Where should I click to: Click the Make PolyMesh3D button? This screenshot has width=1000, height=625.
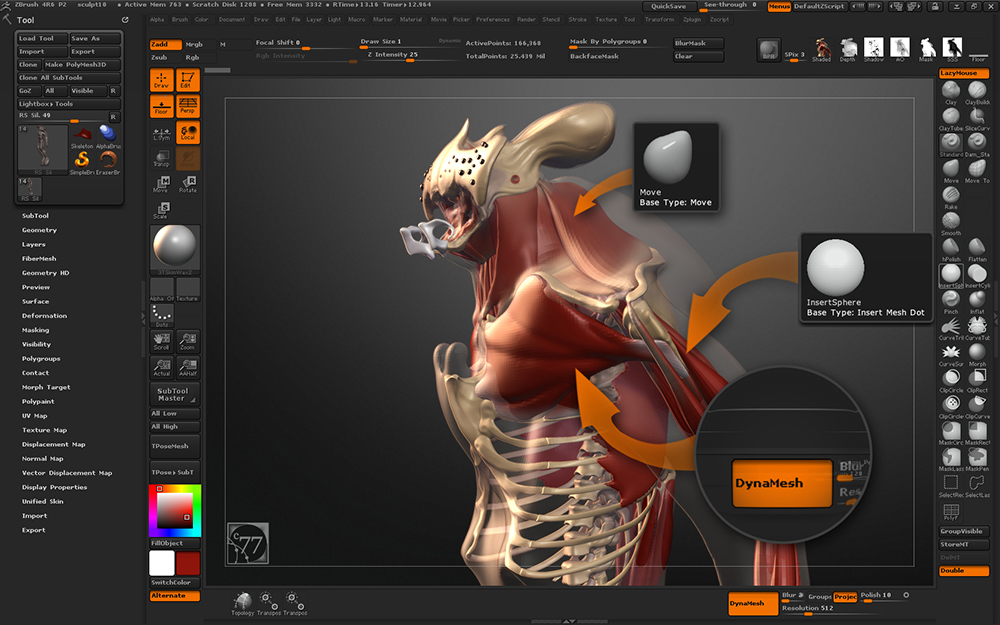(x=82, y=65)
